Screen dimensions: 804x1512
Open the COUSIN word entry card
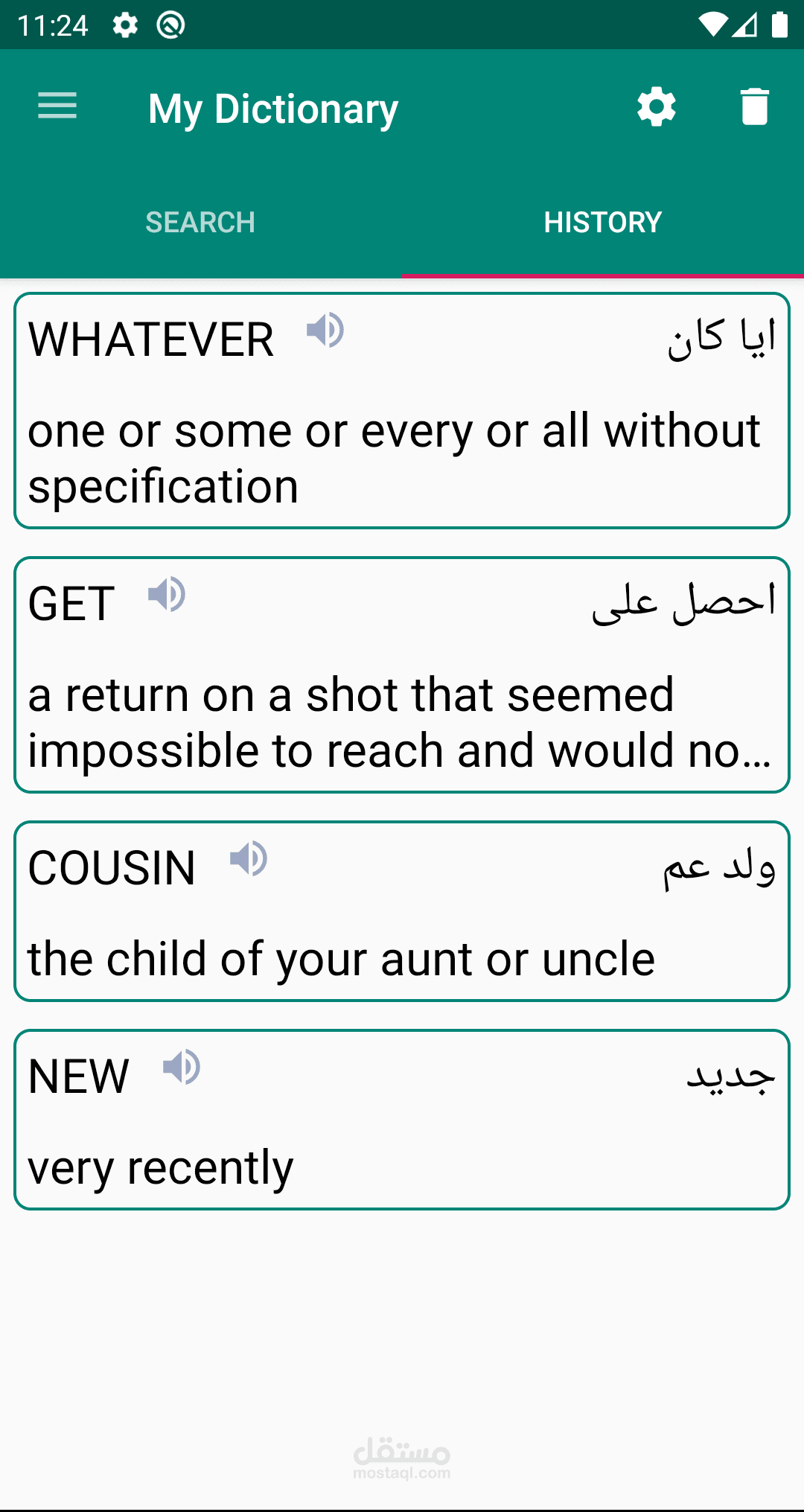[x=402, y=911]
